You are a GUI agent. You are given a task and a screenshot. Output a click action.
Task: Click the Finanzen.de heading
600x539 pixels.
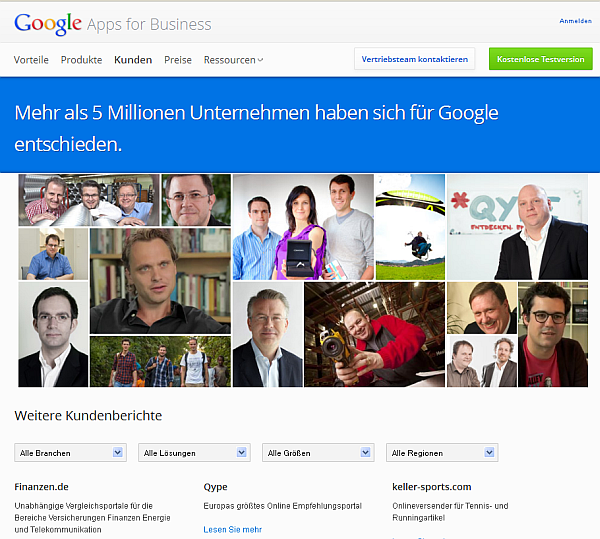(41, 487)
